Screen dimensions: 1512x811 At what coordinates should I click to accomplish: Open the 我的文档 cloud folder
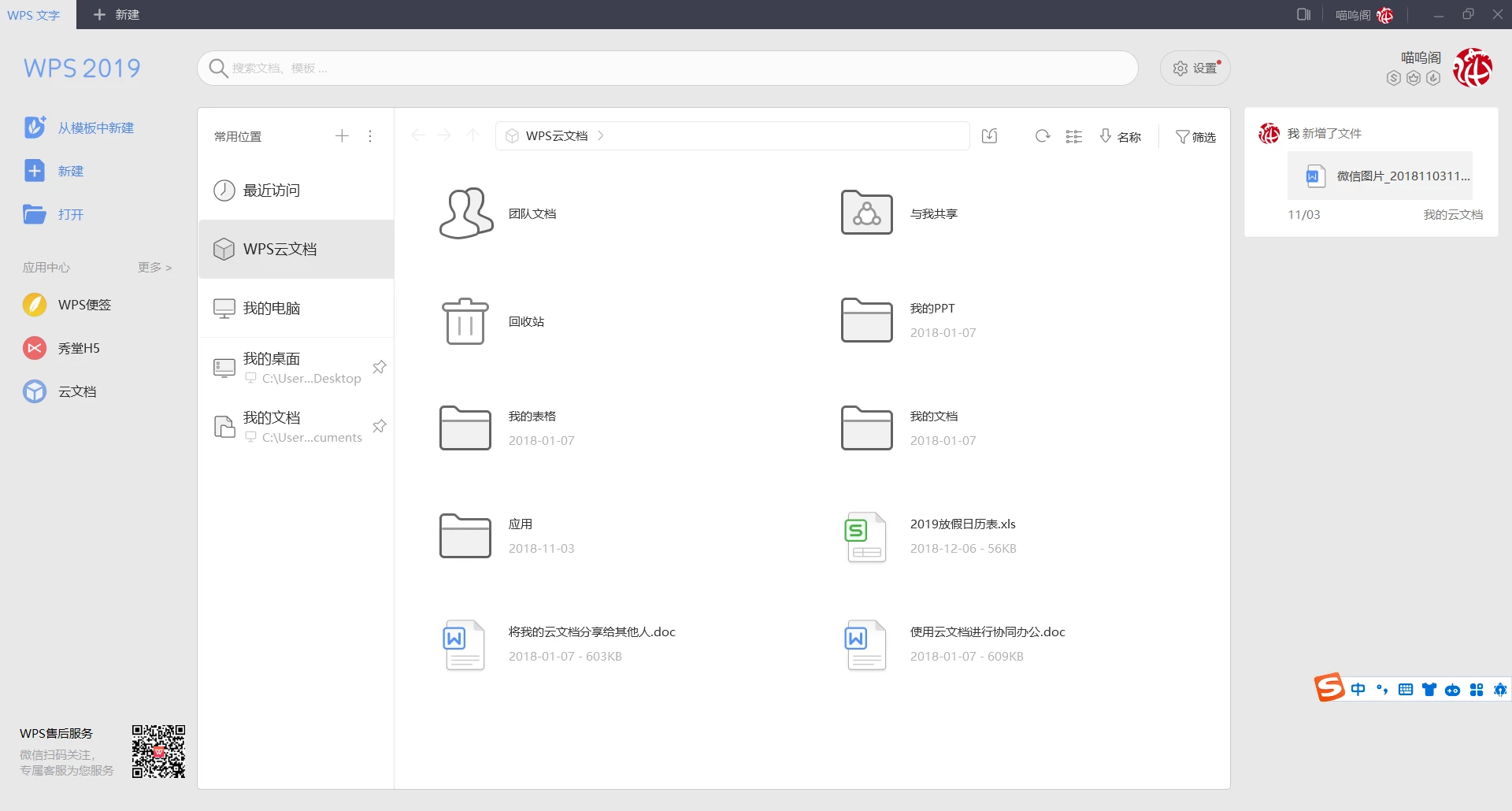[x=910, y=428]
